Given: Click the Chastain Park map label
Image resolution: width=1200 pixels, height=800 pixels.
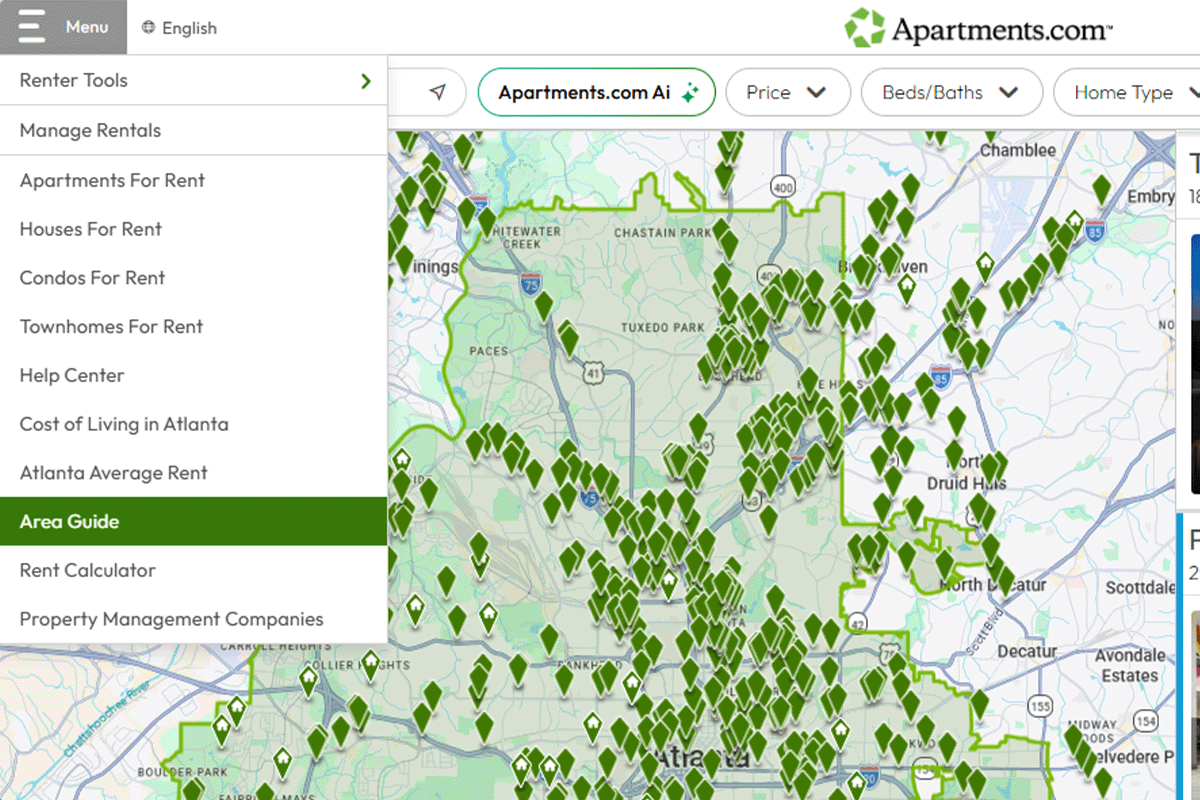Looking at the screenshot, I should pyautogui.click(x=663, y=233).
